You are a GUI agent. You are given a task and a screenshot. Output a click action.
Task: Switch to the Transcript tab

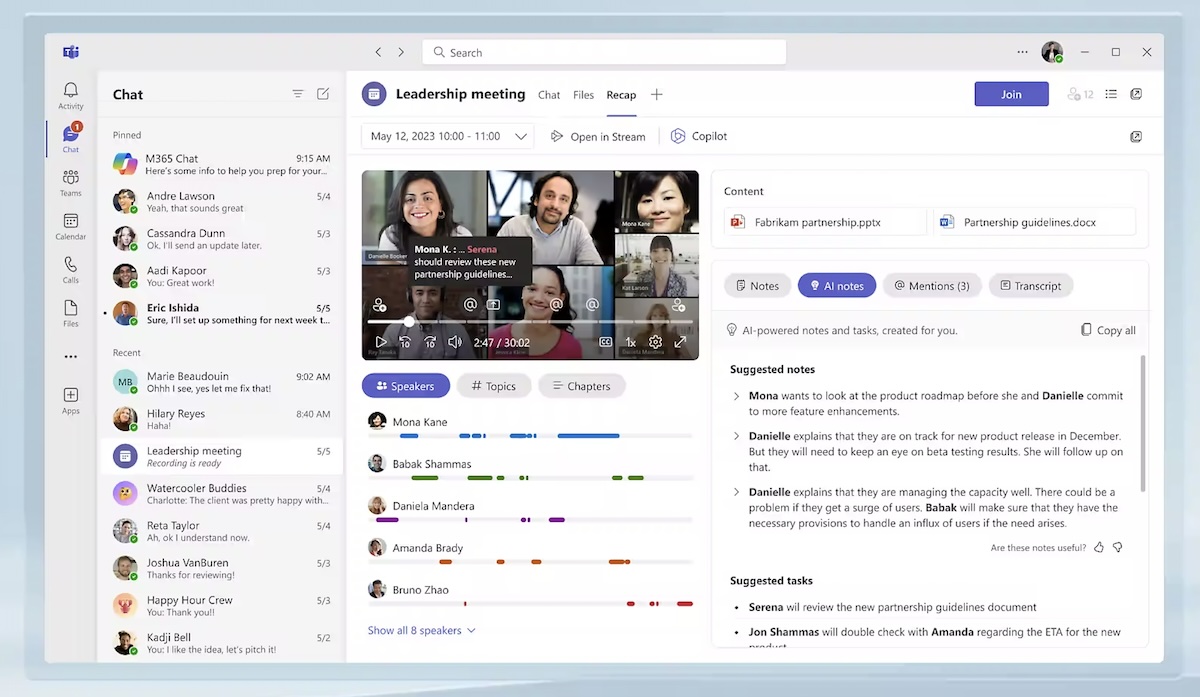1030,285
